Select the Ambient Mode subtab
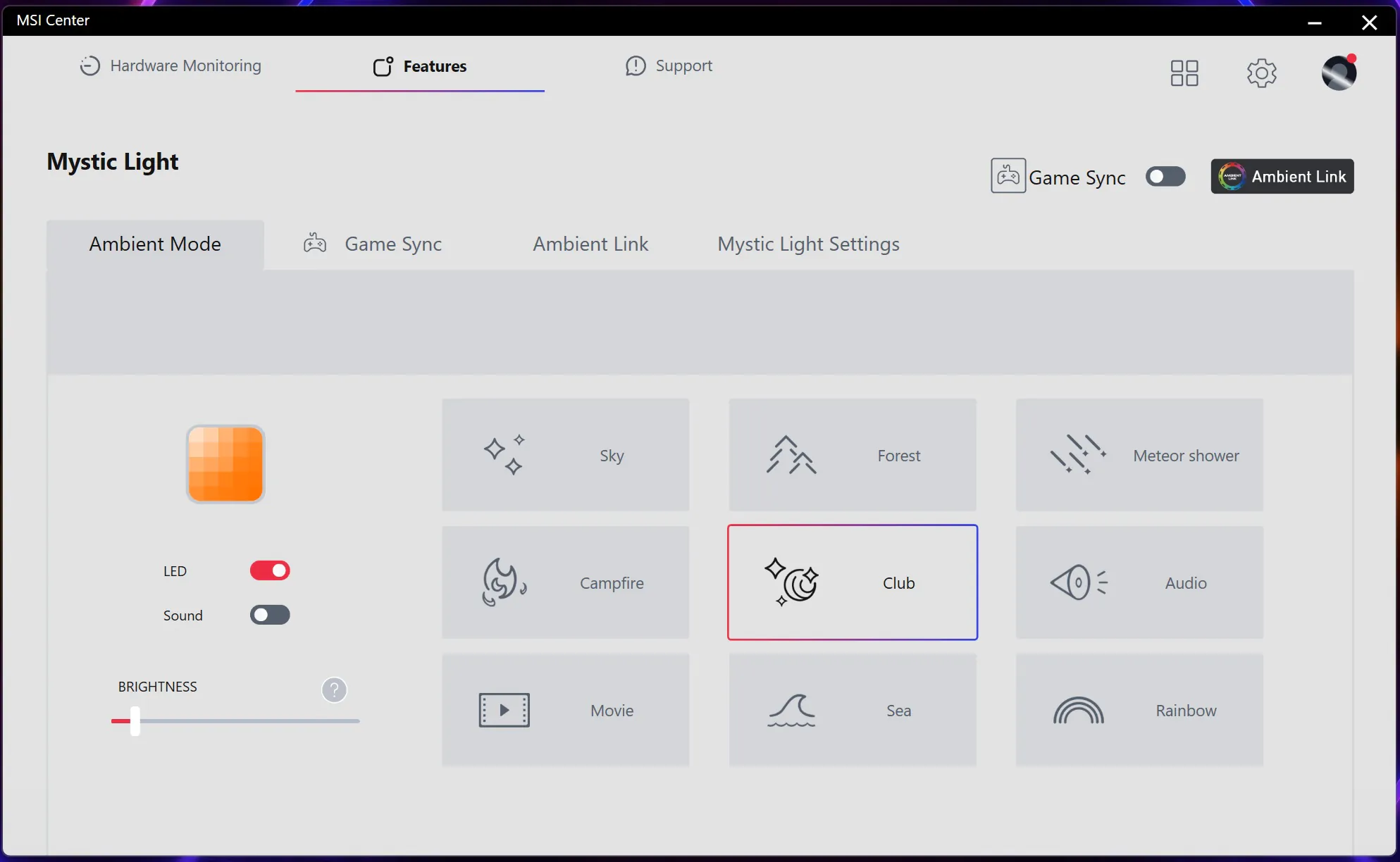1400x862 pixels. [x=155, y=244]
